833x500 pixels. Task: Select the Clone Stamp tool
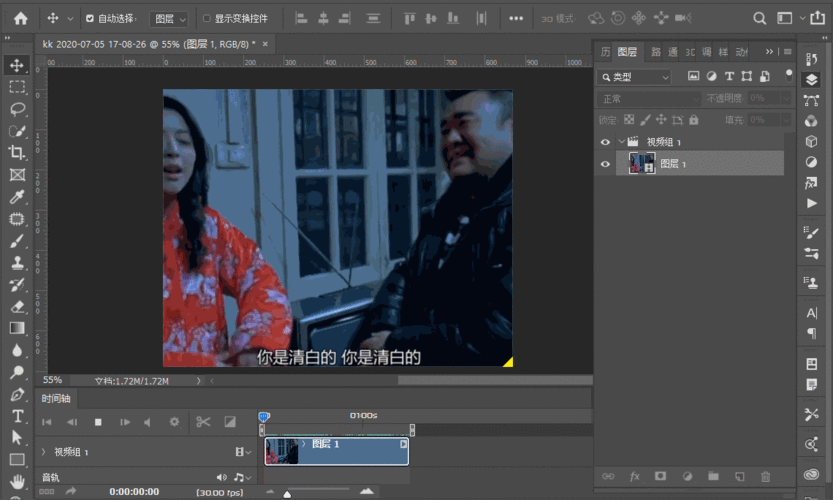click(17, 262)
